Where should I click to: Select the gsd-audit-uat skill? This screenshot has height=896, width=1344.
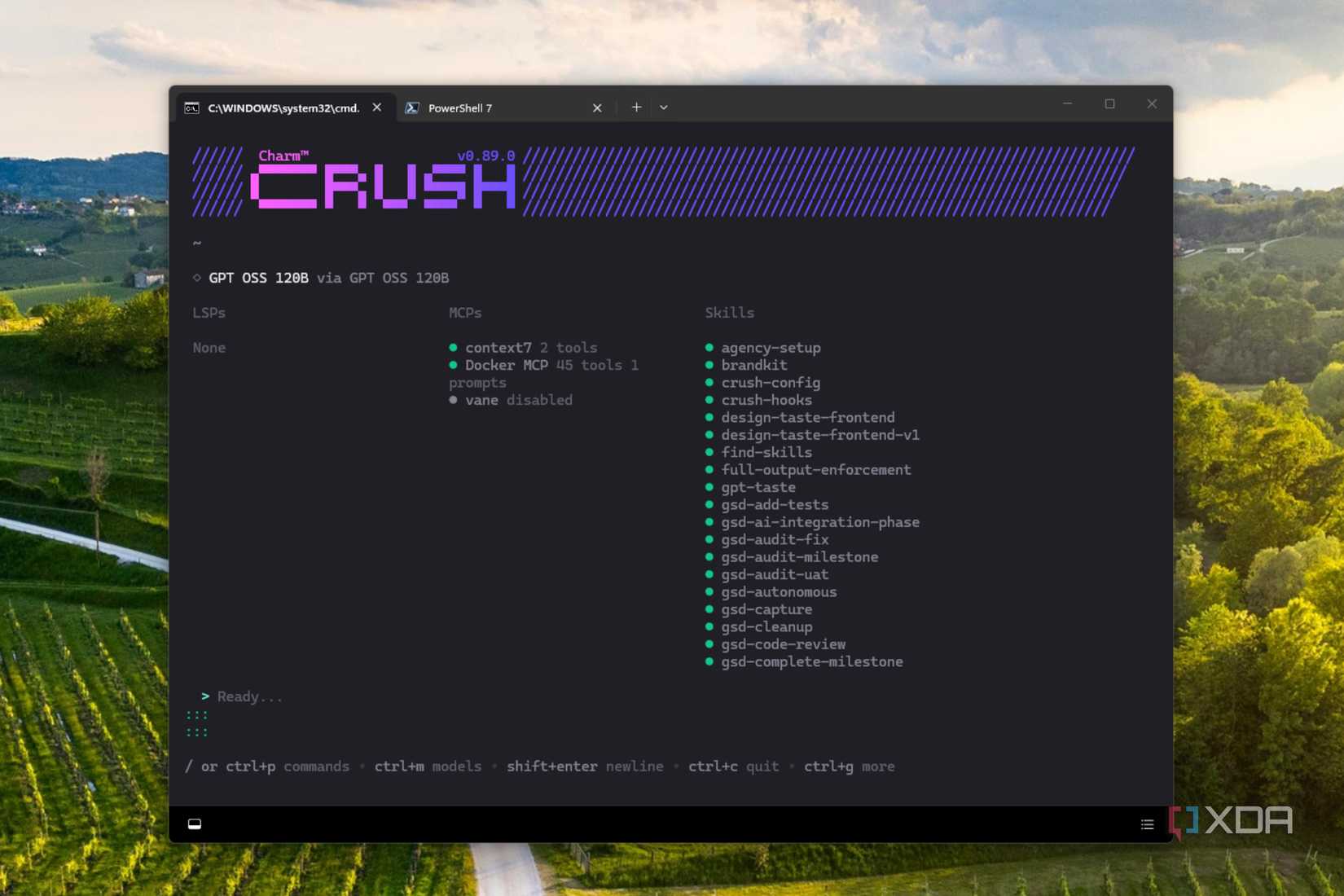(767, 574)
